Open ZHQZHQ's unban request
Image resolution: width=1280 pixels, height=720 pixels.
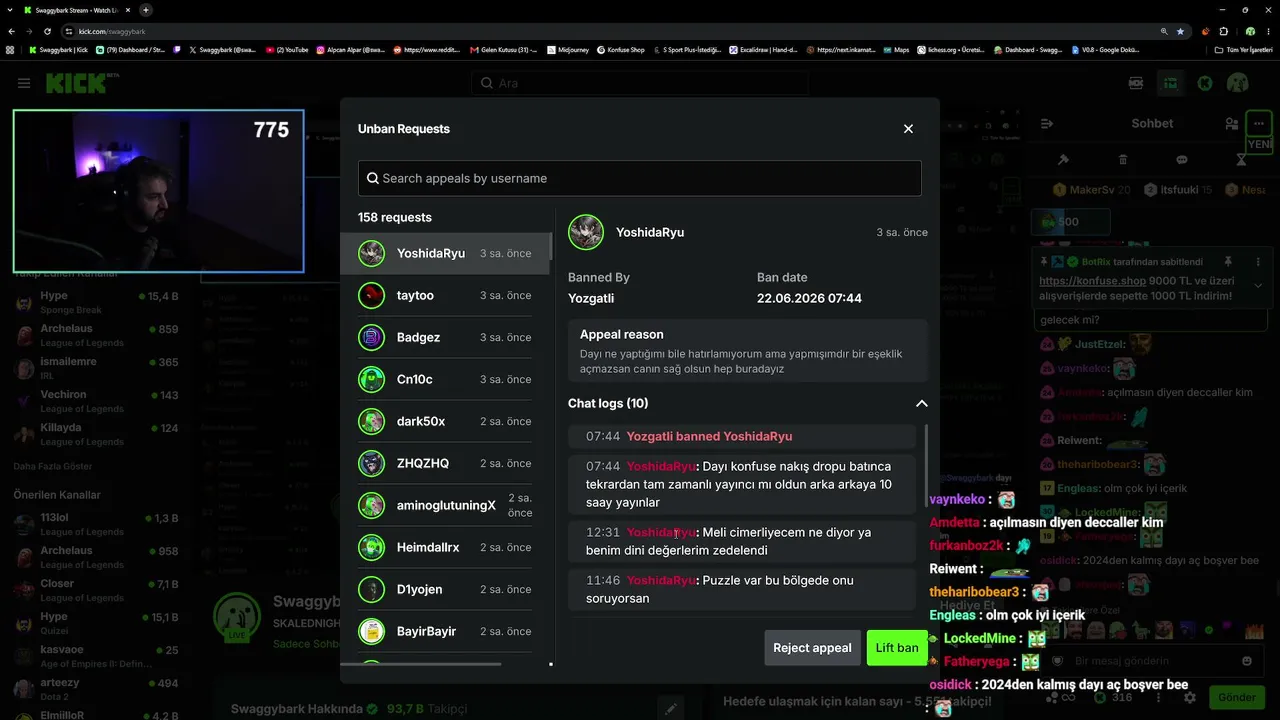[445, 463]
